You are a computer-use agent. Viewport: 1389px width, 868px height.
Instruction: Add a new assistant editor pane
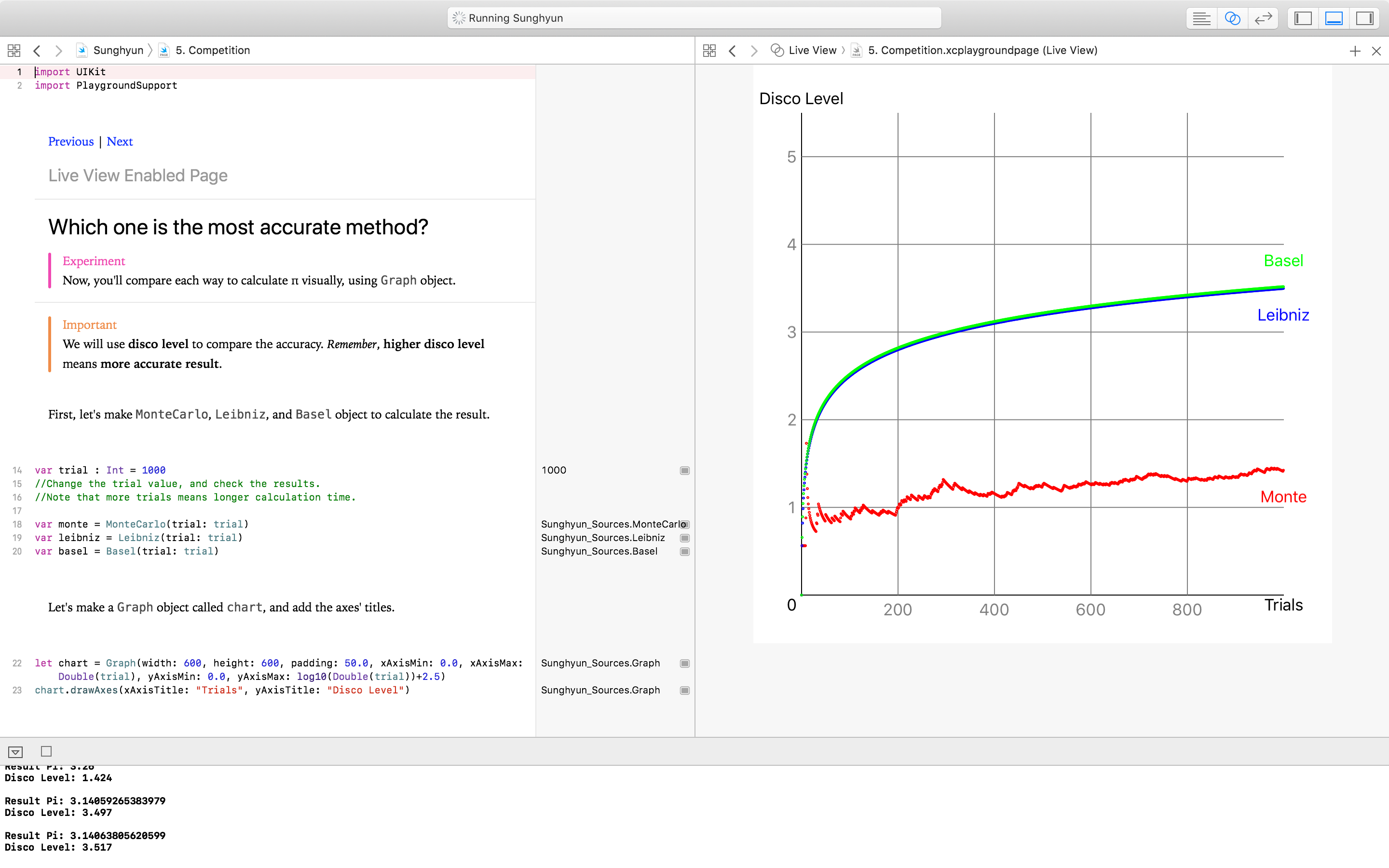[x=1355, y=51]
